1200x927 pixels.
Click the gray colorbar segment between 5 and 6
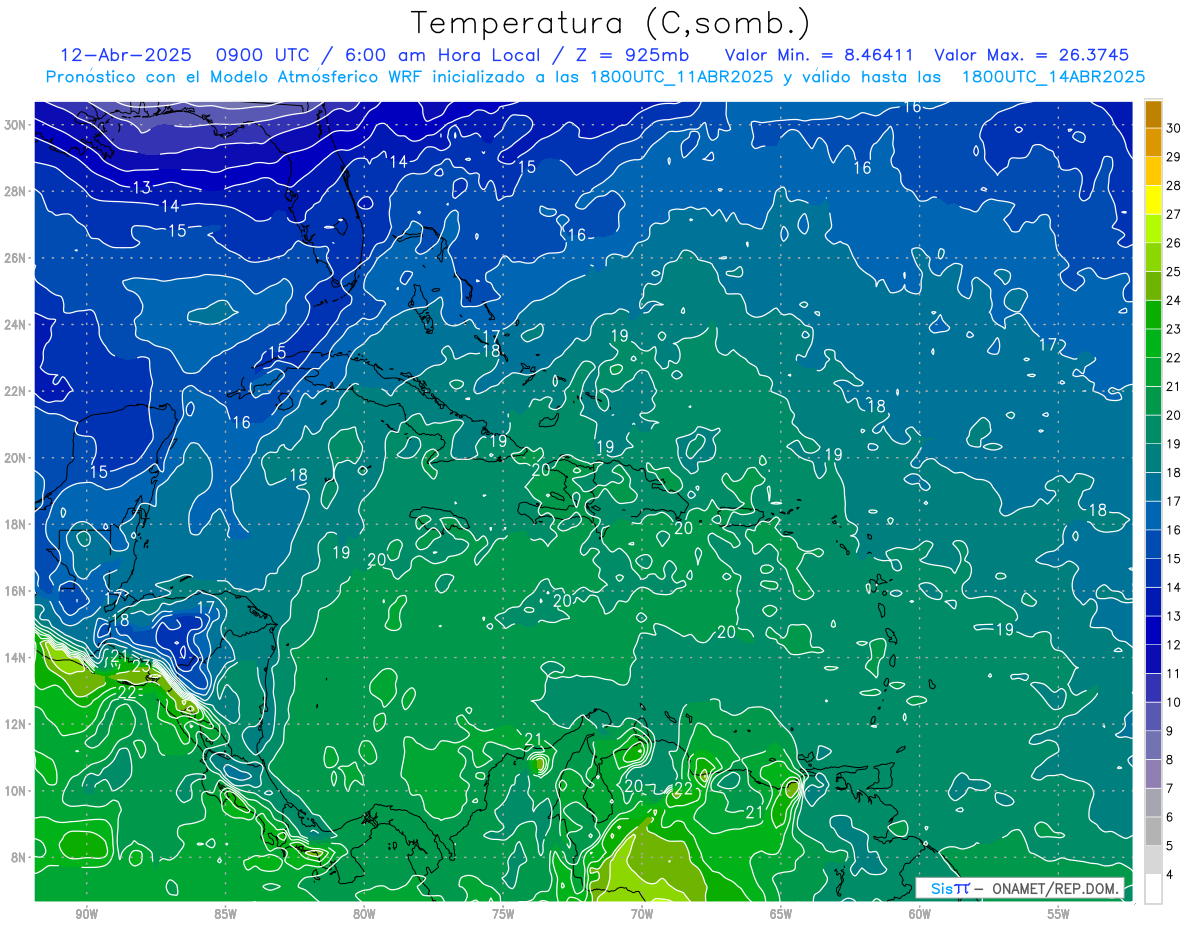(x=1153, y=831)
